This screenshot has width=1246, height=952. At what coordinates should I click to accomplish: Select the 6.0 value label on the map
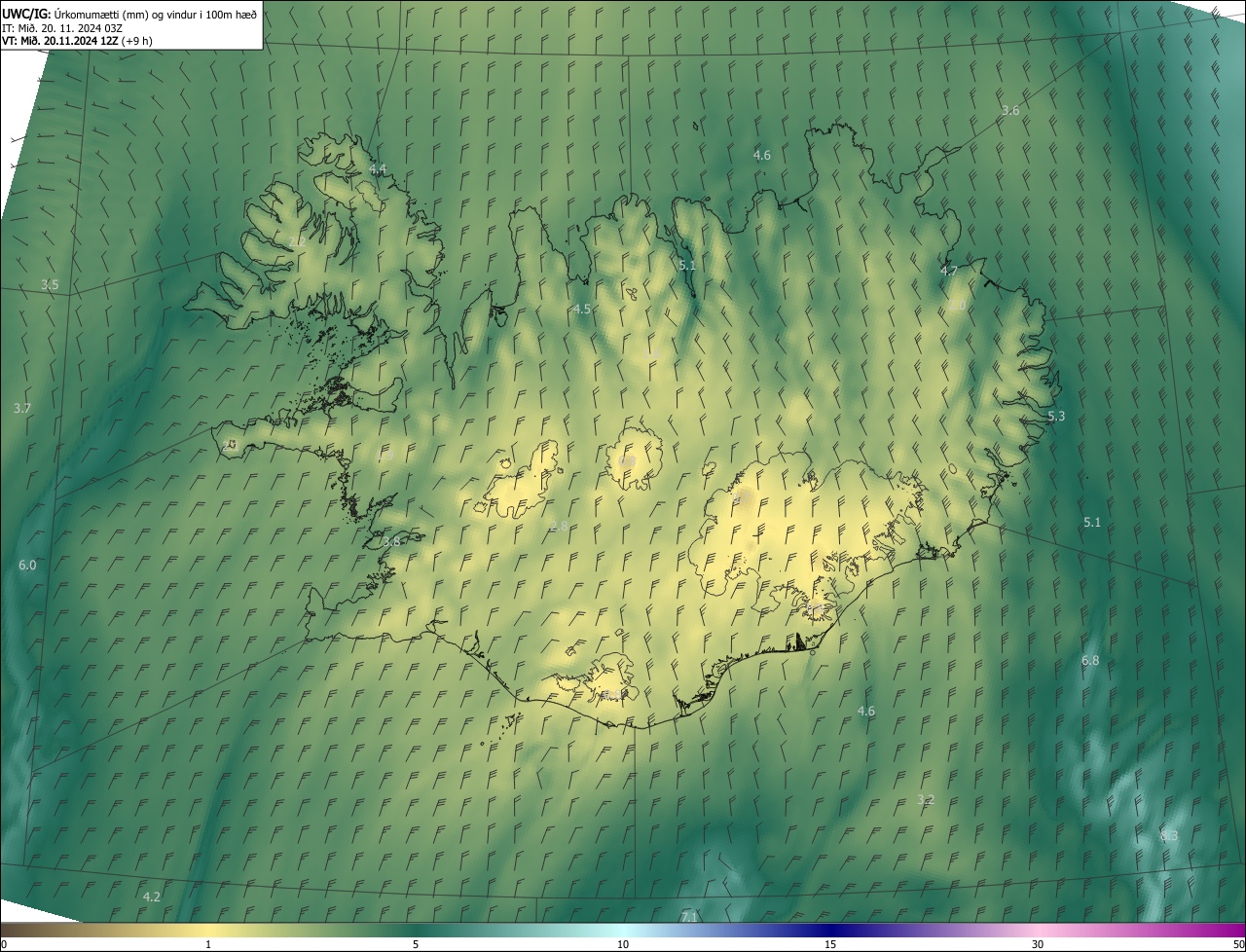(27, 565)
